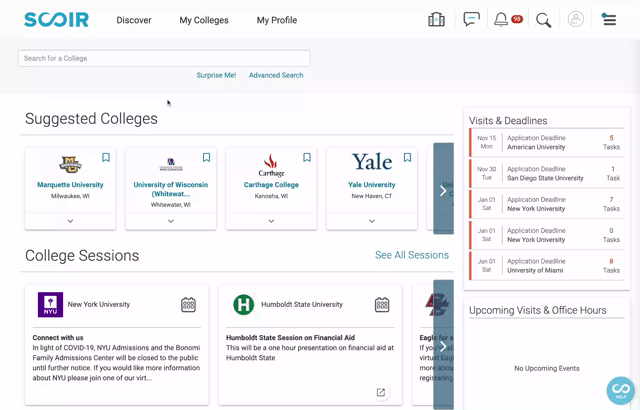Click the NYU logo in sessions
640x410 pixels.
(50, 305)
